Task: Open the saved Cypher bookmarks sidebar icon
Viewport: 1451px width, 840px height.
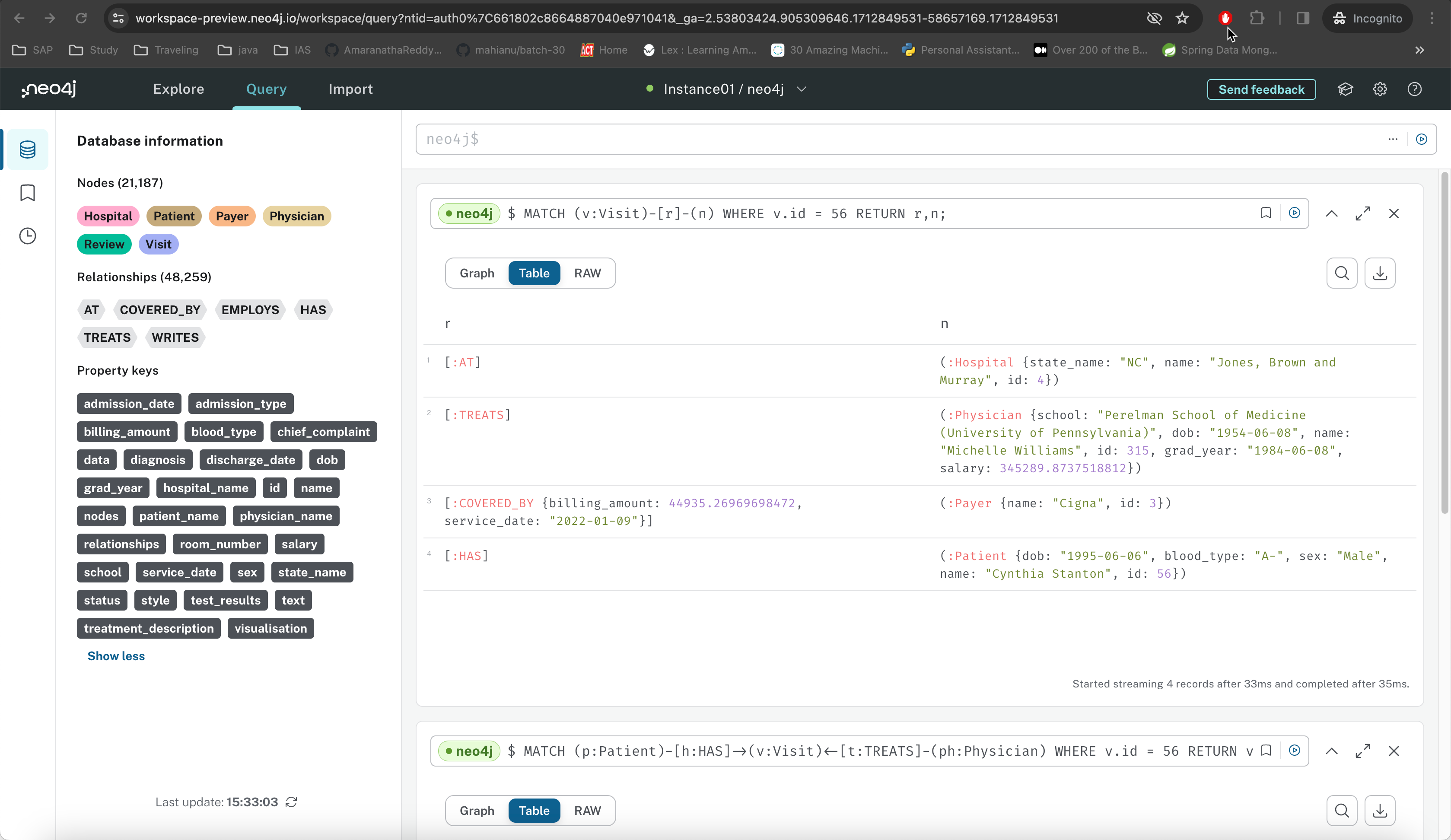Action: [27, 193]
